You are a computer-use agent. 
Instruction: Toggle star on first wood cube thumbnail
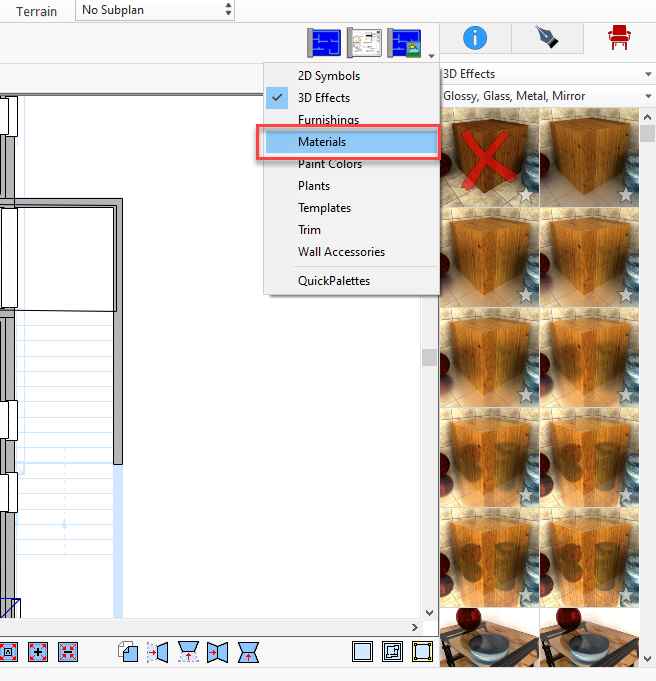526,195
